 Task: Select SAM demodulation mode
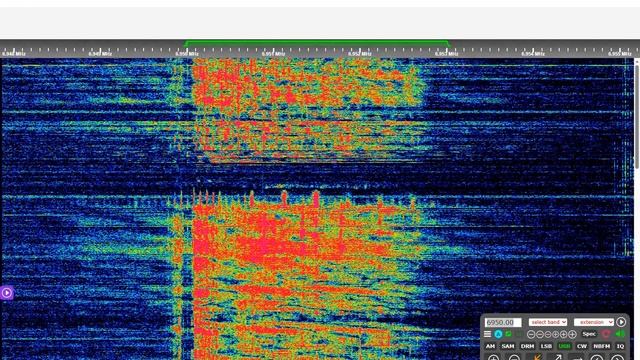click(508, 346)
